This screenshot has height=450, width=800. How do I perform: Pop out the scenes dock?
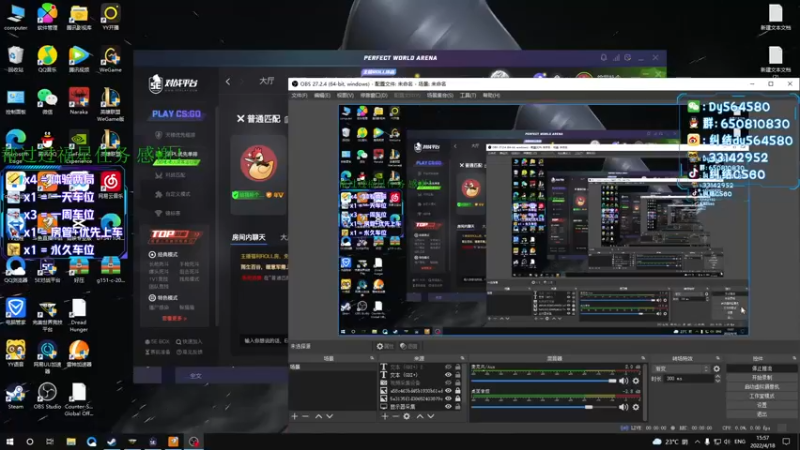click(x=372, y=358)
